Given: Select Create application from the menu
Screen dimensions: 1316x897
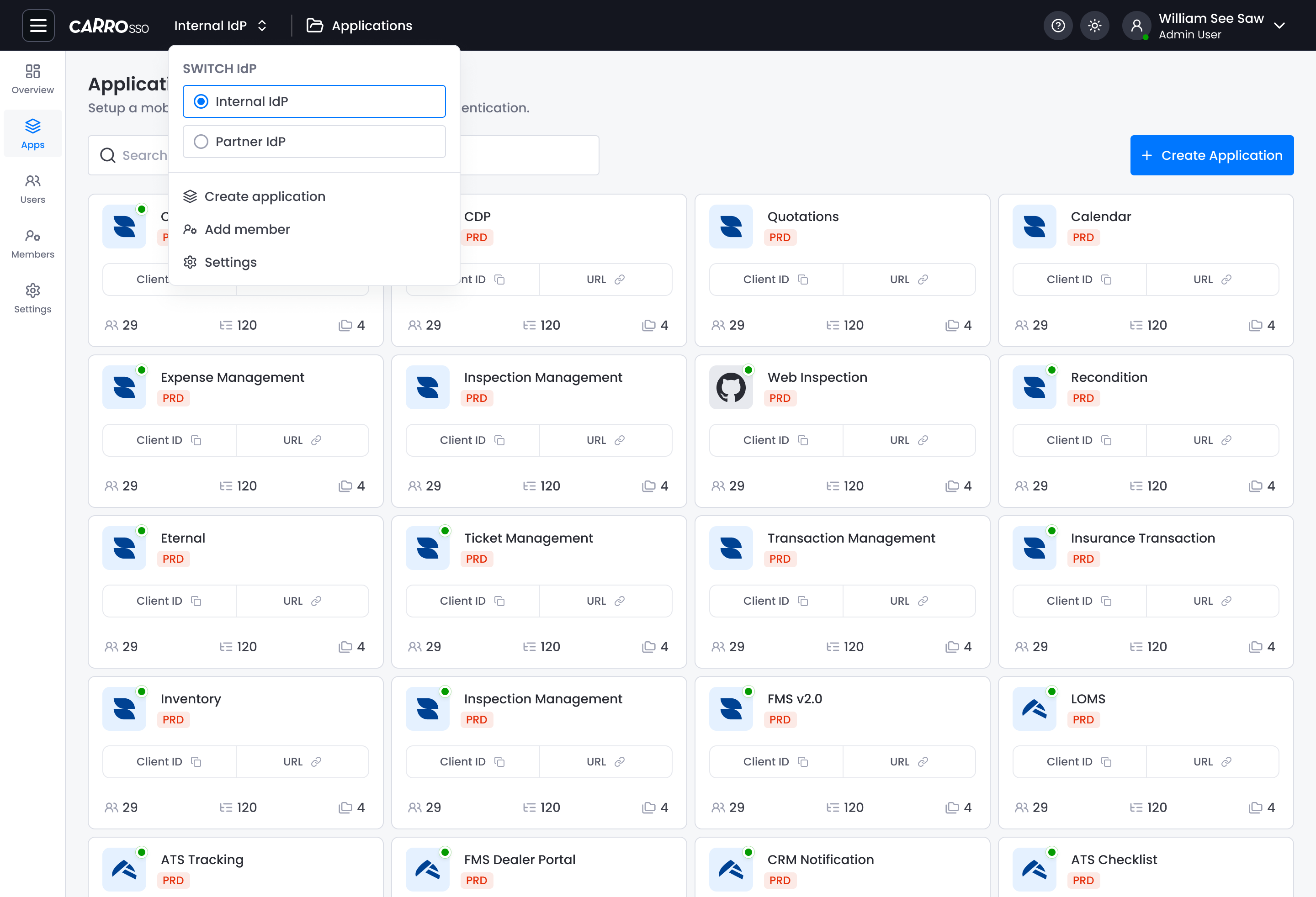Looking at the screenshot, I should (265, 196).
